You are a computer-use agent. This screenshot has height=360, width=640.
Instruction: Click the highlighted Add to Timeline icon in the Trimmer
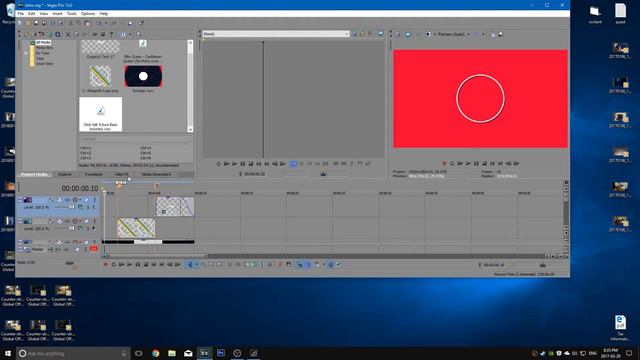click(293, 164)
